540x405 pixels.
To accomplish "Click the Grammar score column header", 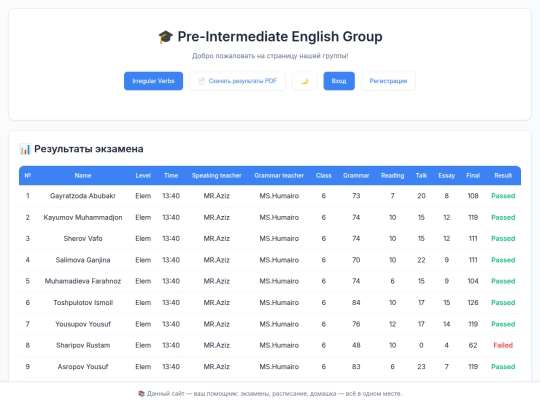I will (x=356, y=176).
